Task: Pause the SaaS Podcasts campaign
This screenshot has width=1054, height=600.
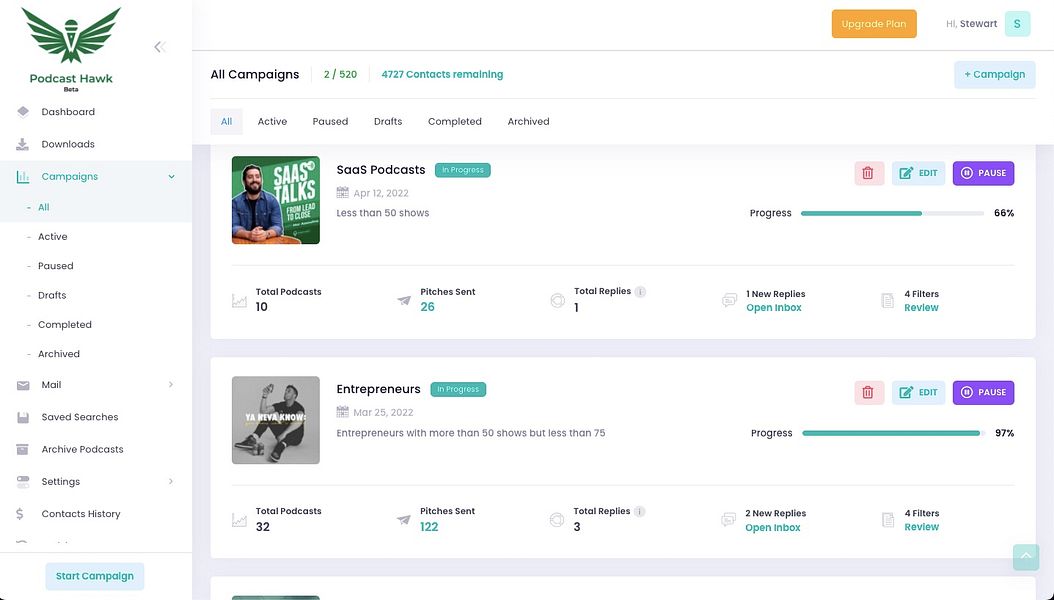Action: coord(983,173)
